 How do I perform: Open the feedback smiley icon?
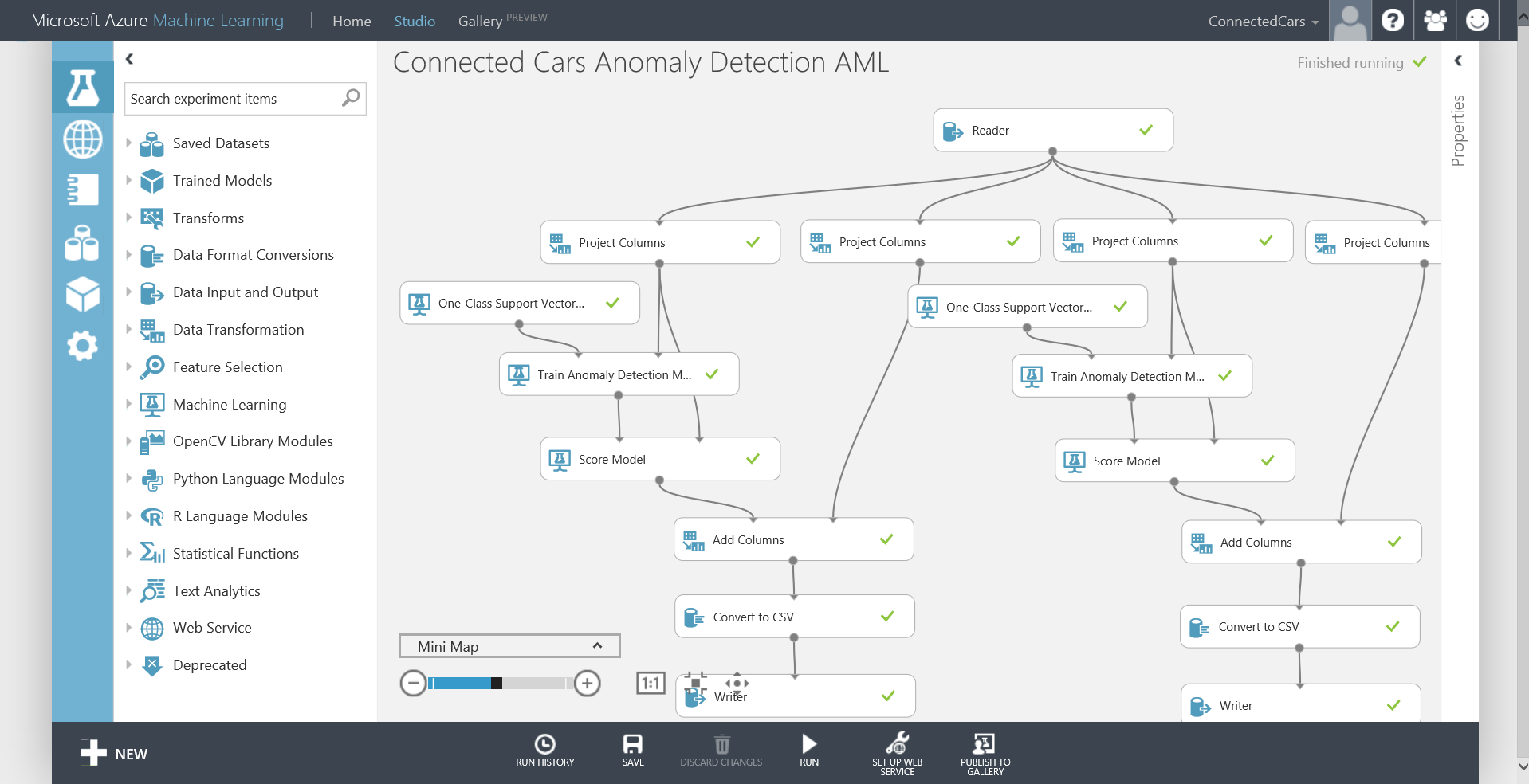point(1478,20)
